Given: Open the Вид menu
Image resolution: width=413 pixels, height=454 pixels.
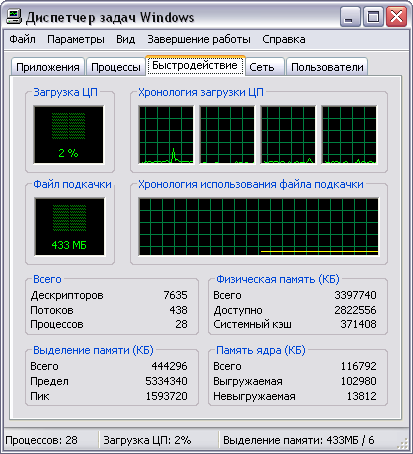Looking at the screenshot, I should (125, 39).
